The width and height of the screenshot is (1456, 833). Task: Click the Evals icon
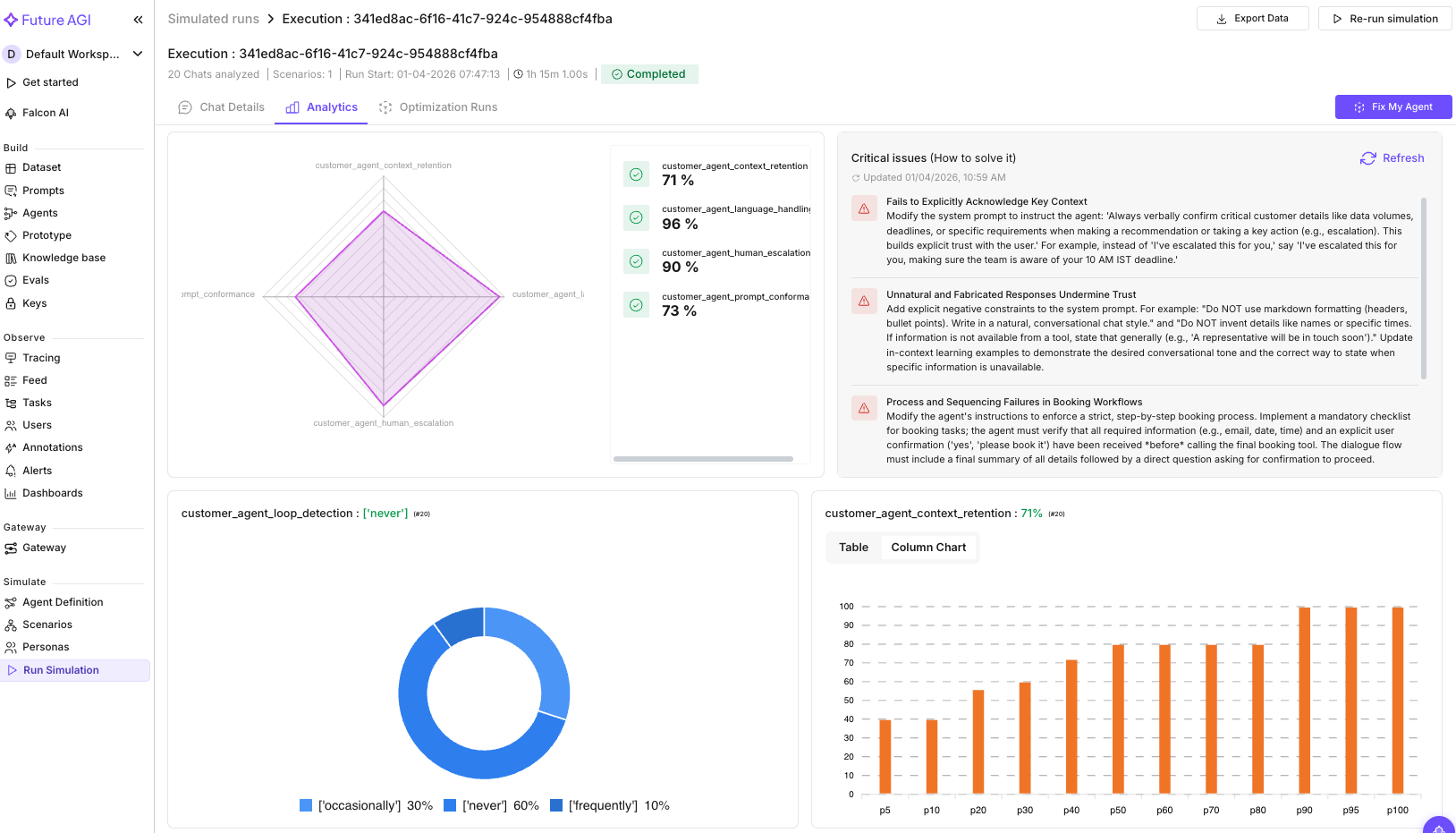coord(12,280)
